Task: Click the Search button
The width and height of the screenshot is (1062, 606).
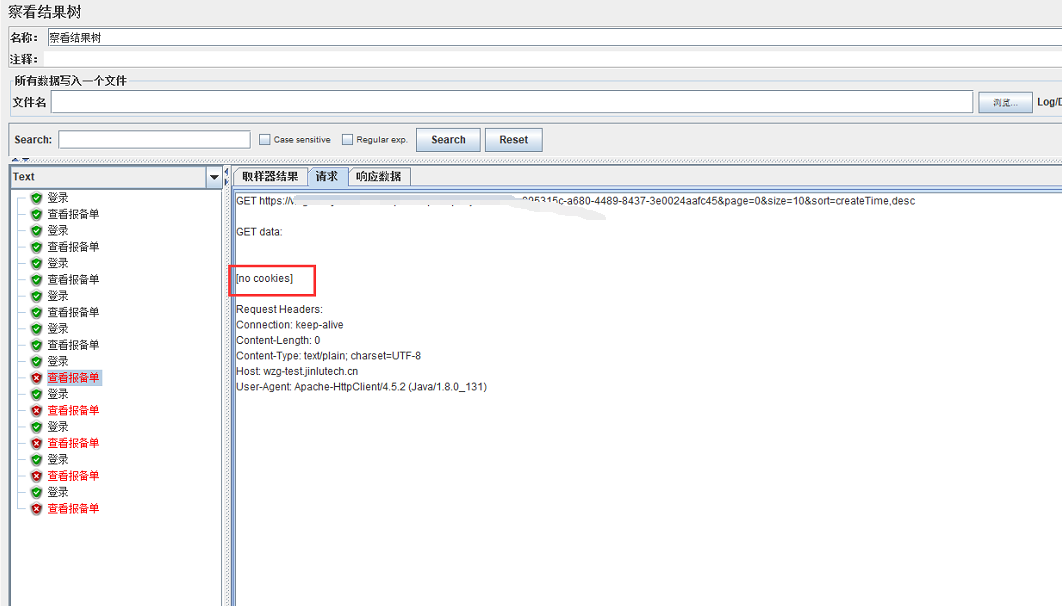Action: [x=448, y=140]
